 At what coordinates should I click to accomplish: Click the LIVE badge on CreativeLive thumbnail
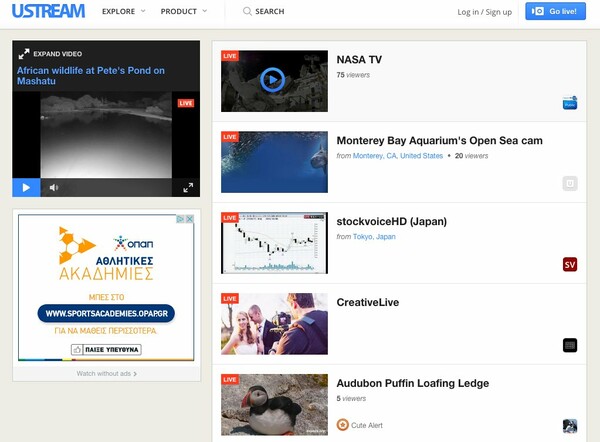[230, 298]
